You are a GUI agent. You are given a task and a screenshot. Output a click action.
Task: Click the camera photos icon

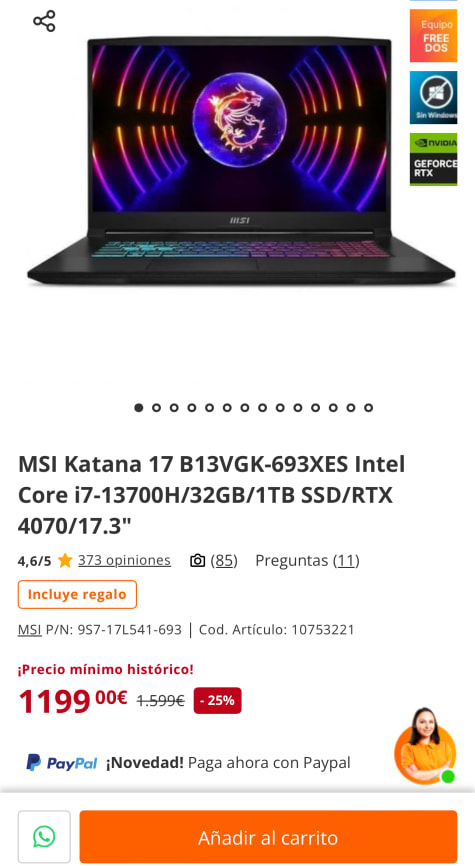point(197,561)
